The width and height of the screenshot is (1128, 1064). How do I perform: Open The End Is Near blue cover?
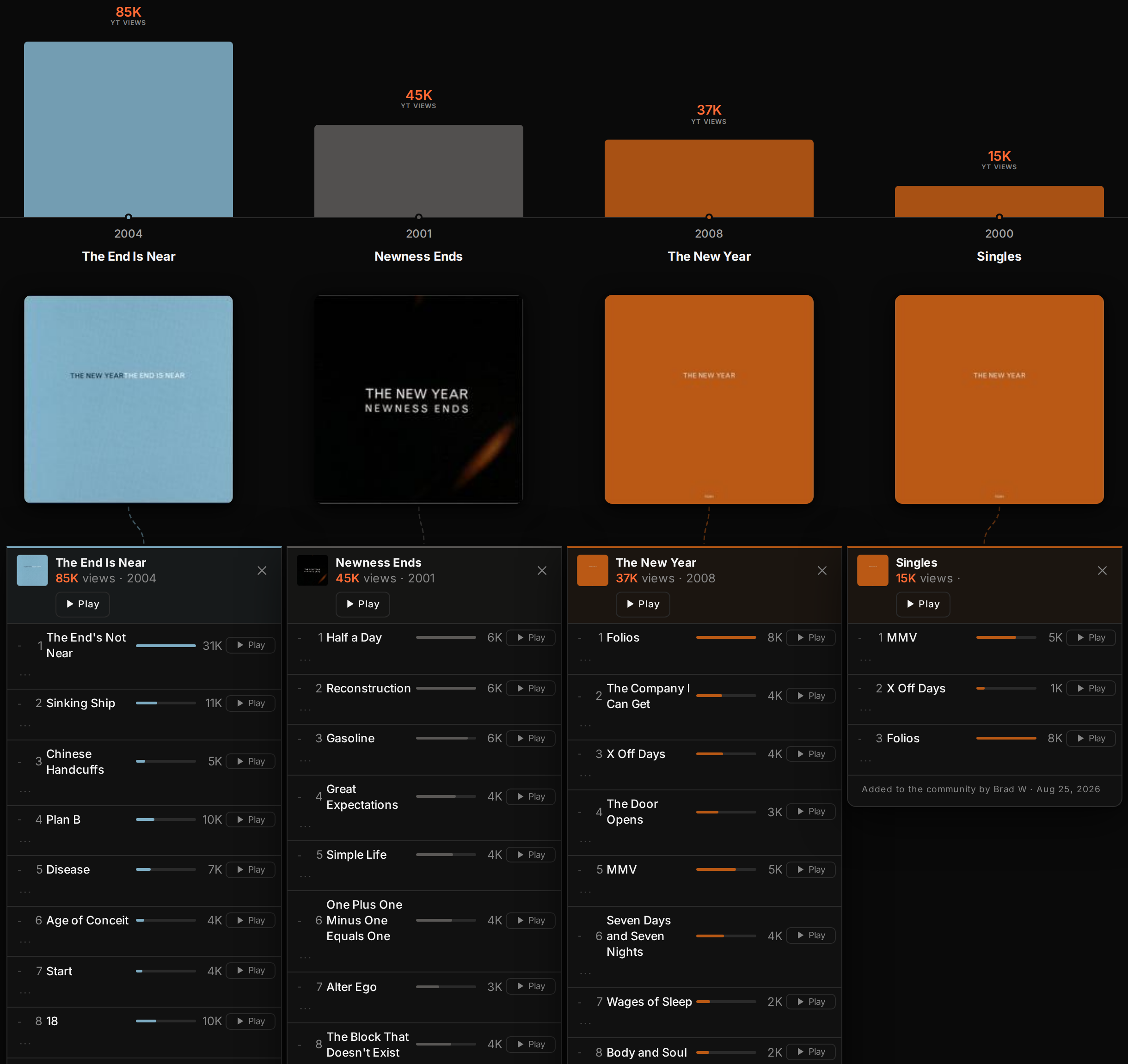[x=128, y=399]
